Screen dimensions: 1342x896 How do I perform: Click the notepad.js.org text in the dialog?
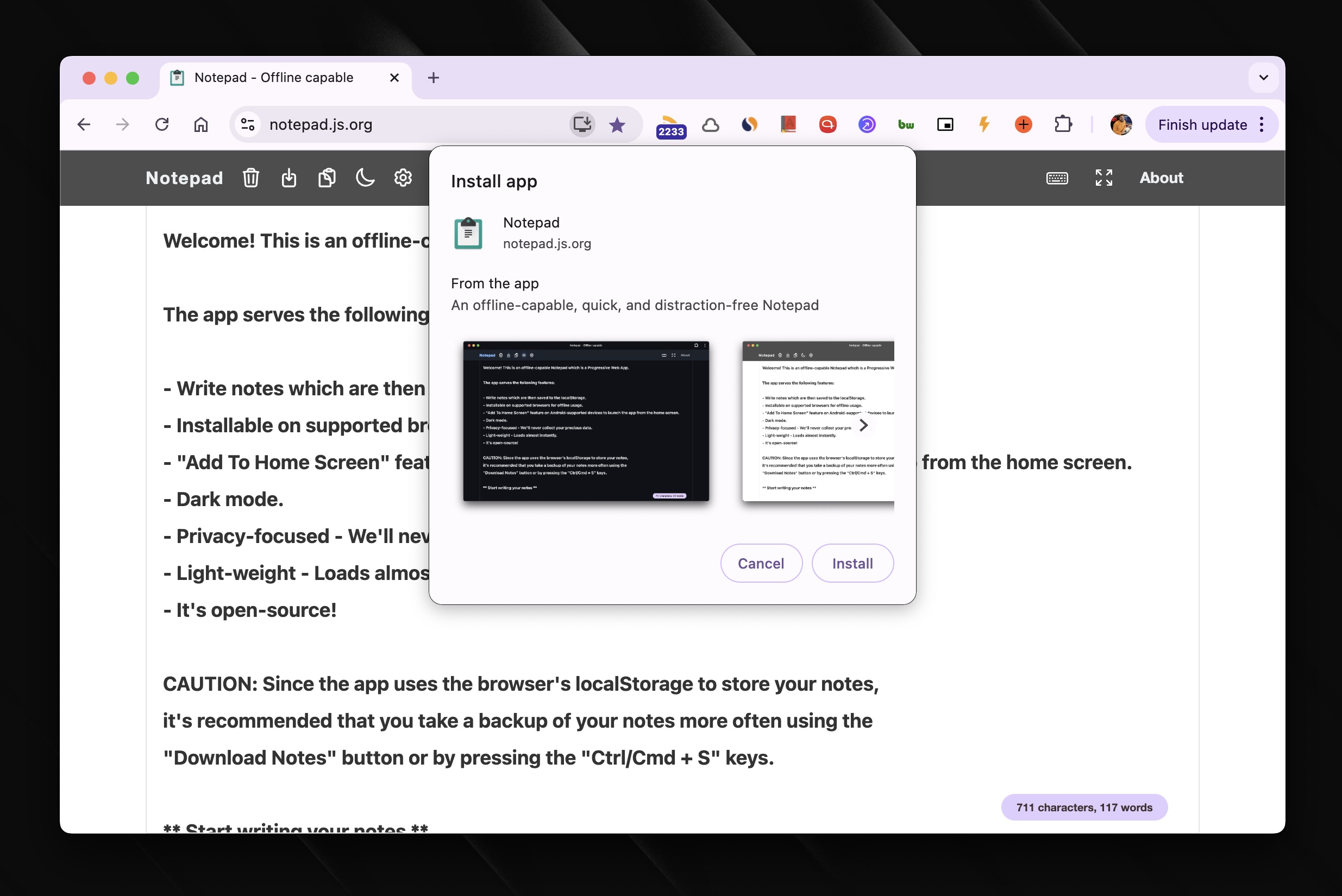tap(547, 244)
